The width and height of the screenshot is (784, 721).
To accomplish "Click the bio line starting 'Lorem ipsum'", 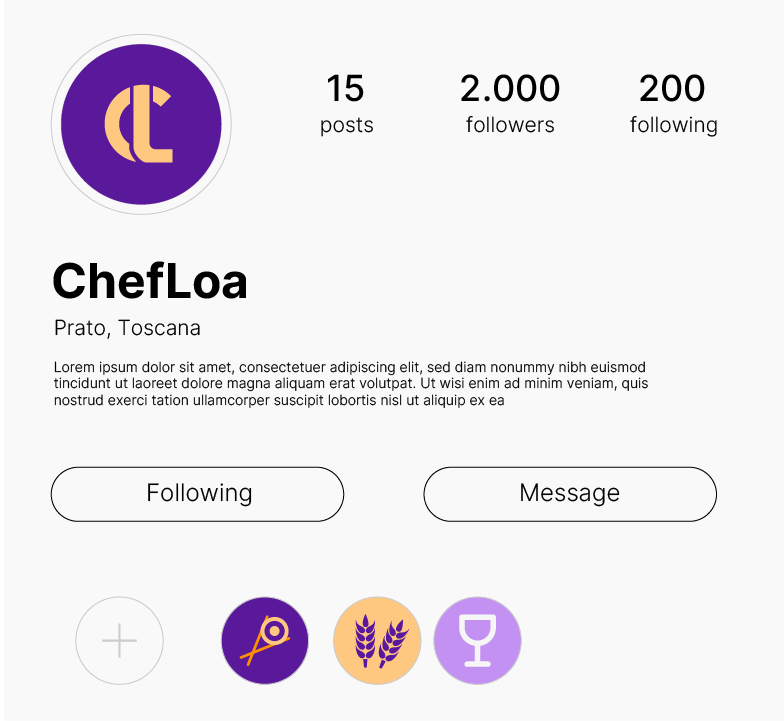I will [350, 367].
